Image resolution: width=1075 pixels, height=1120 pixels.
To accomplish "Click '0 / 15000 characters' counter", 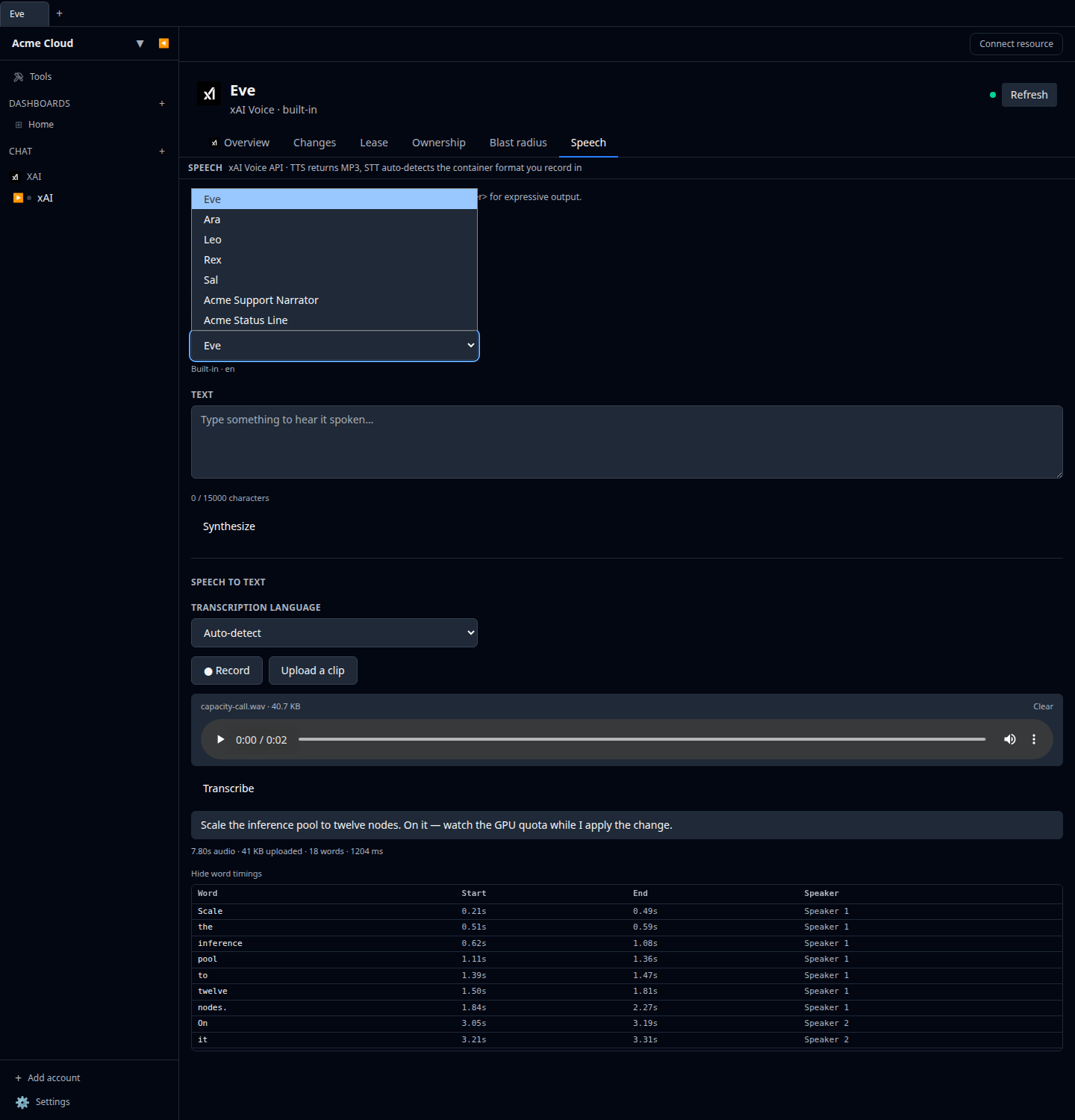I will tap(230, 498).
